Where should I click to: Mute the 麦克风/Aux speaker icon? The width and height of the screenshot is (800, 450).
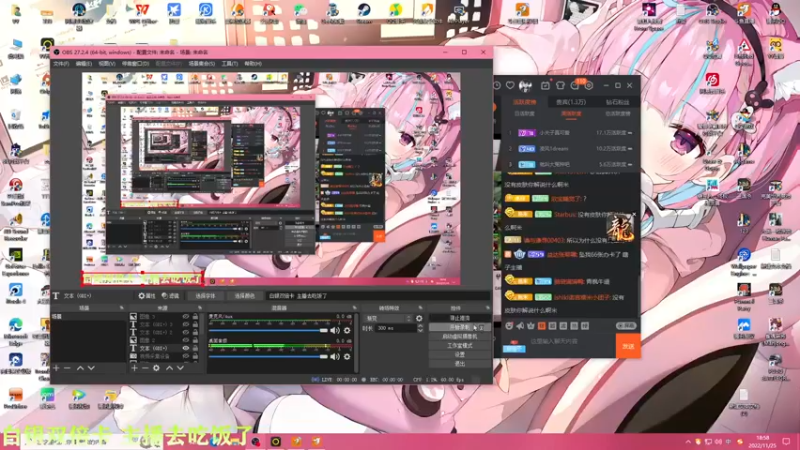coord(335,331)
